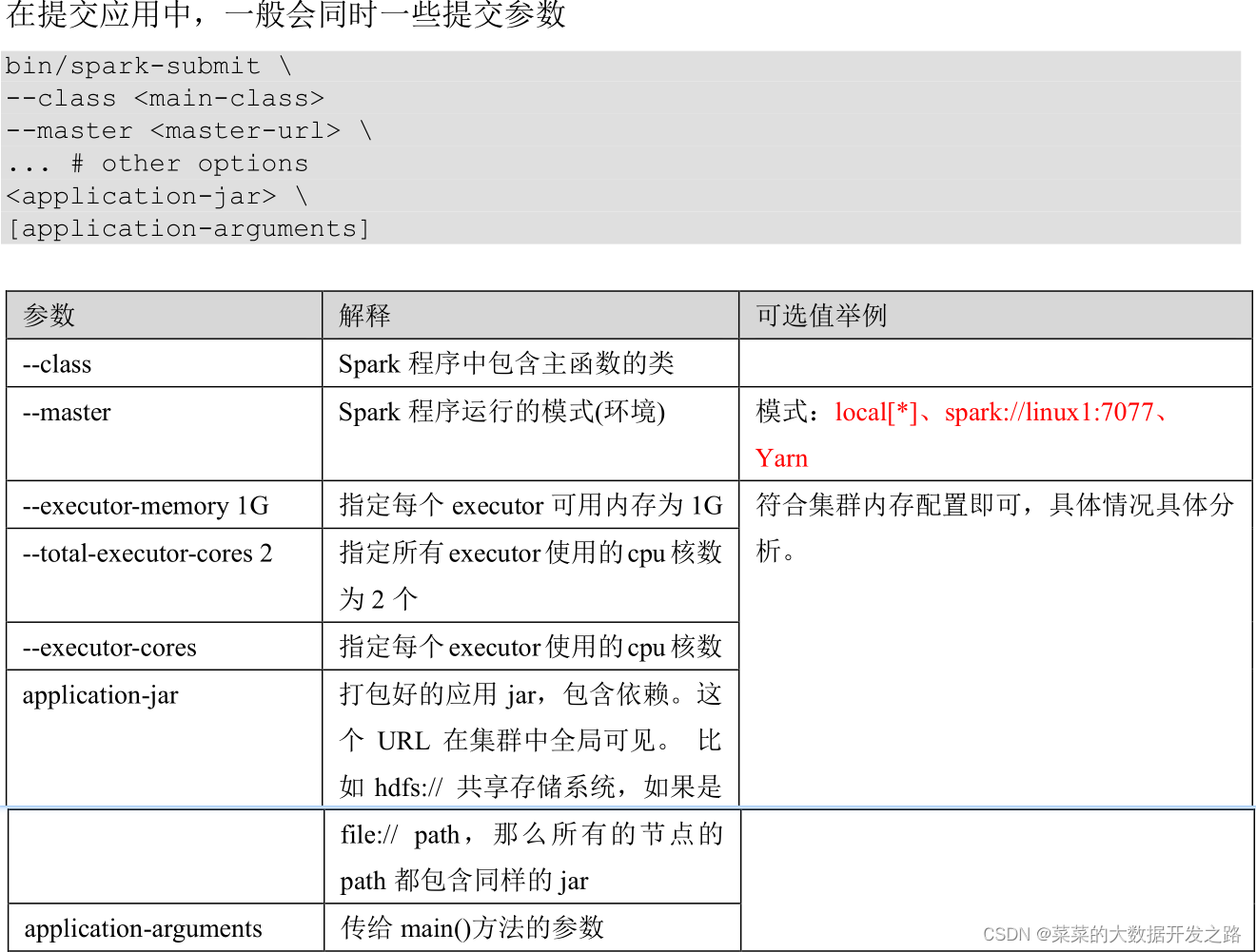Click the cell Spark 程序中包含主函数的类
1256x952 pixels.
click(531, 363)
